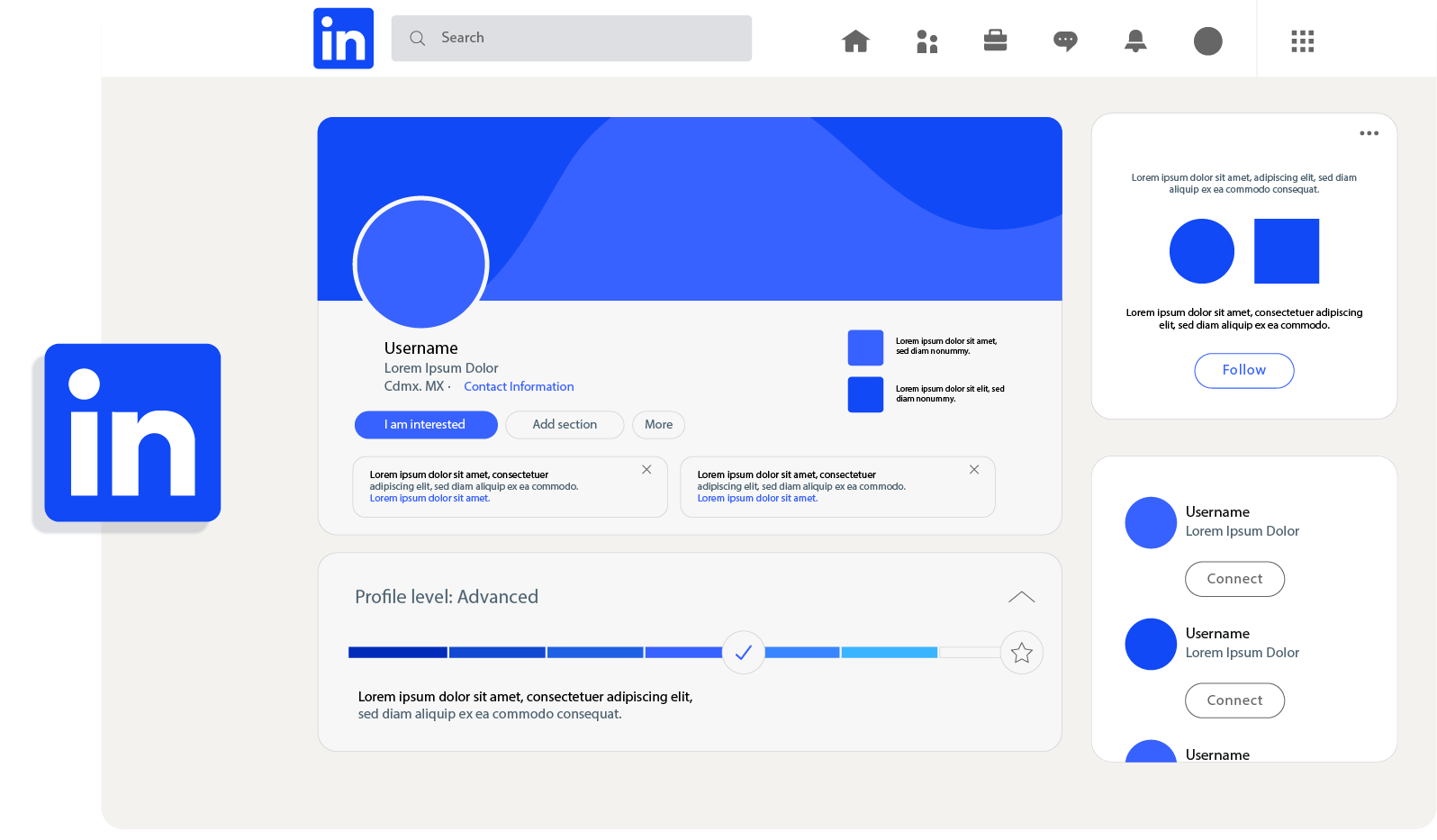This screenshot has width=1437, height=840.
Task: Open the second suggested user's avatar
Action: point(1151,645)
